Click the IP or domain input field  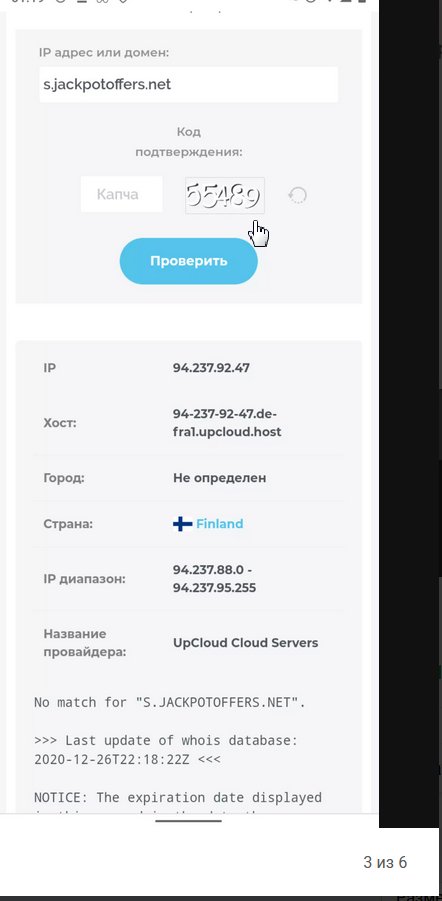click(189, 84)
